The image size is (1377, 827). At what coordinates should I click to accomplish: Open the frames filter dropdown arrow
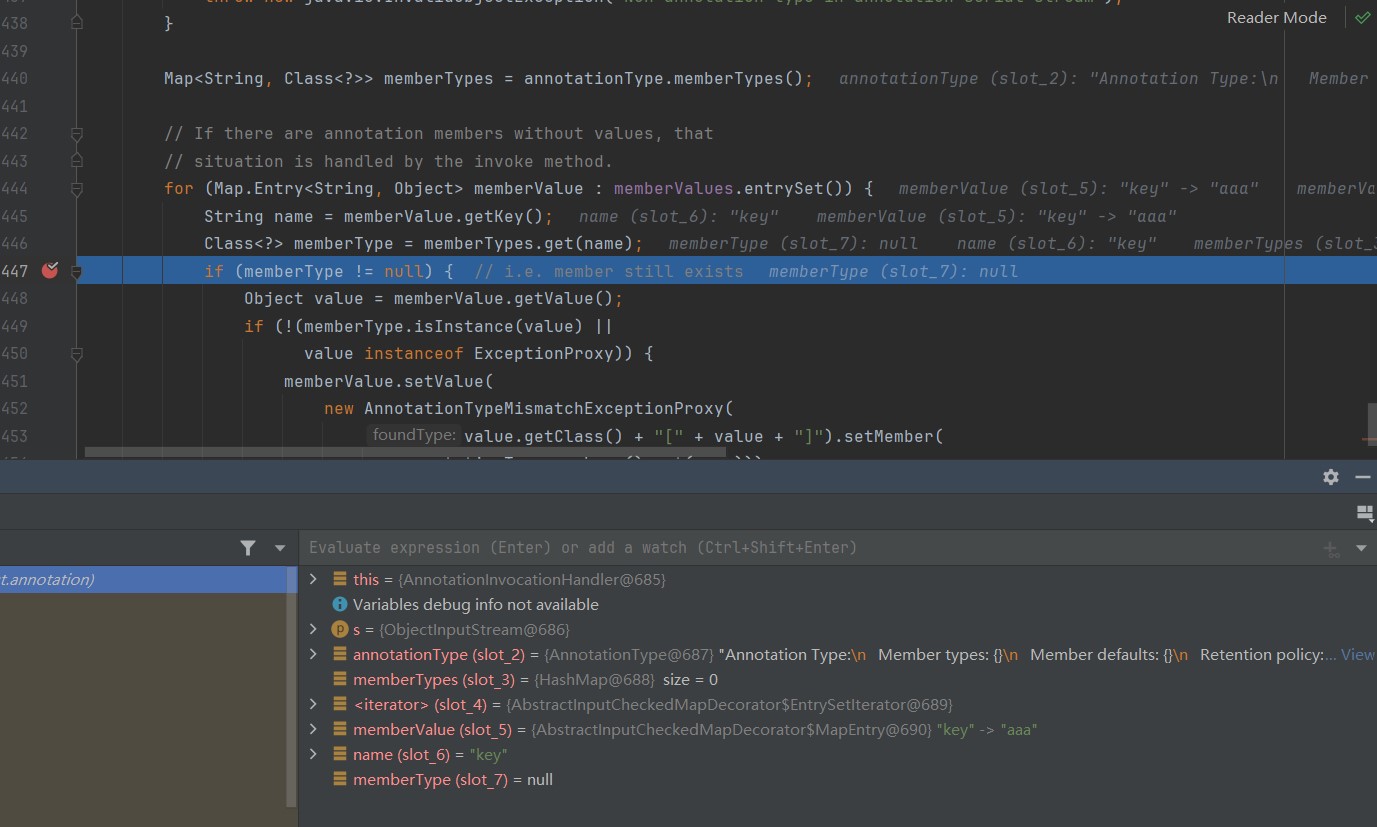[x=280, y=548]
